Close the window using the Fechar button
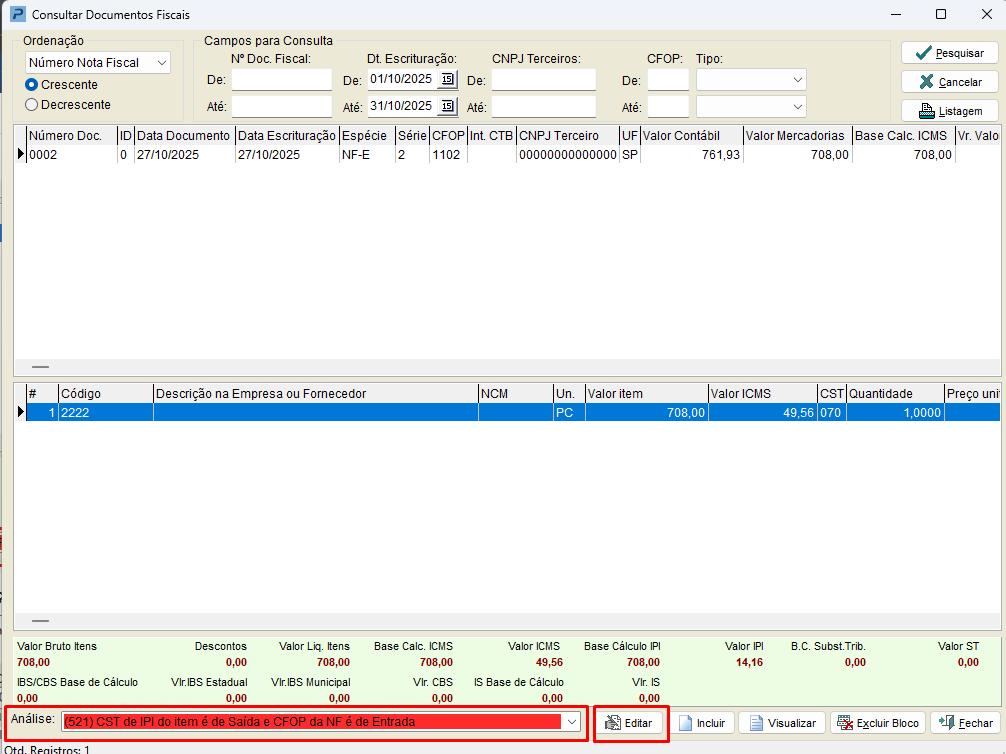The height and width of the screenshot is (754, 1006). pyautogui.click(x=965, y=723)
